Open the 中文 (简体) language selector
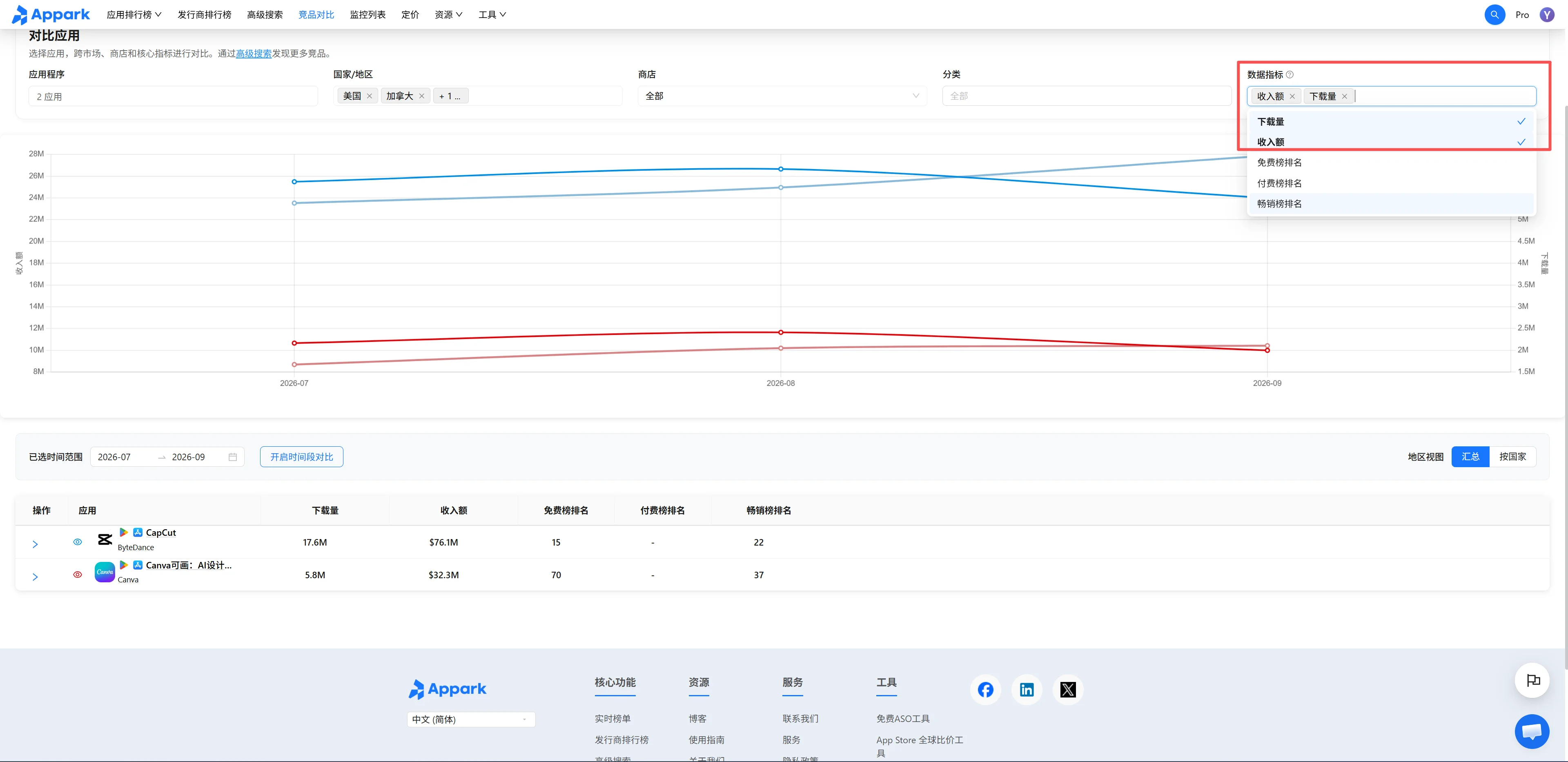 point(471,720)
